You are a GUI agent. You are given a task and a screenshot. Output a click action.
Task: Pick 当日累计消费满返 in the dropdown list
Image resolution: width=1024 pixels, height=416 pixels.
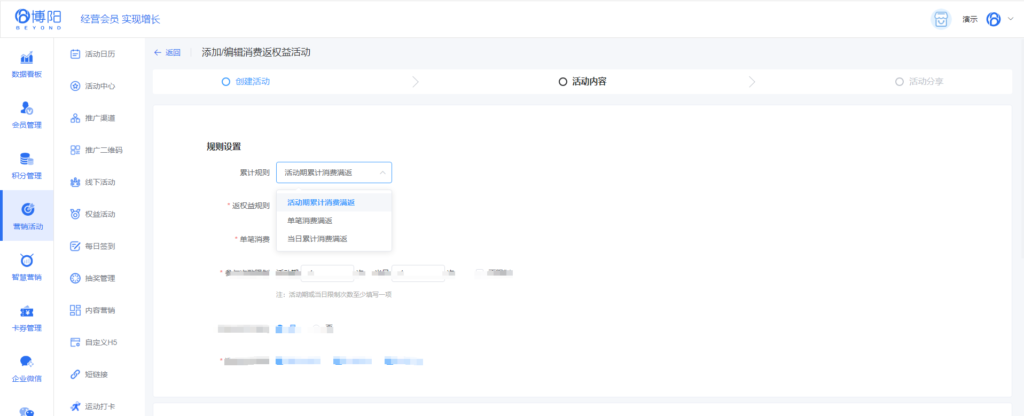click(x=317, y=239)
